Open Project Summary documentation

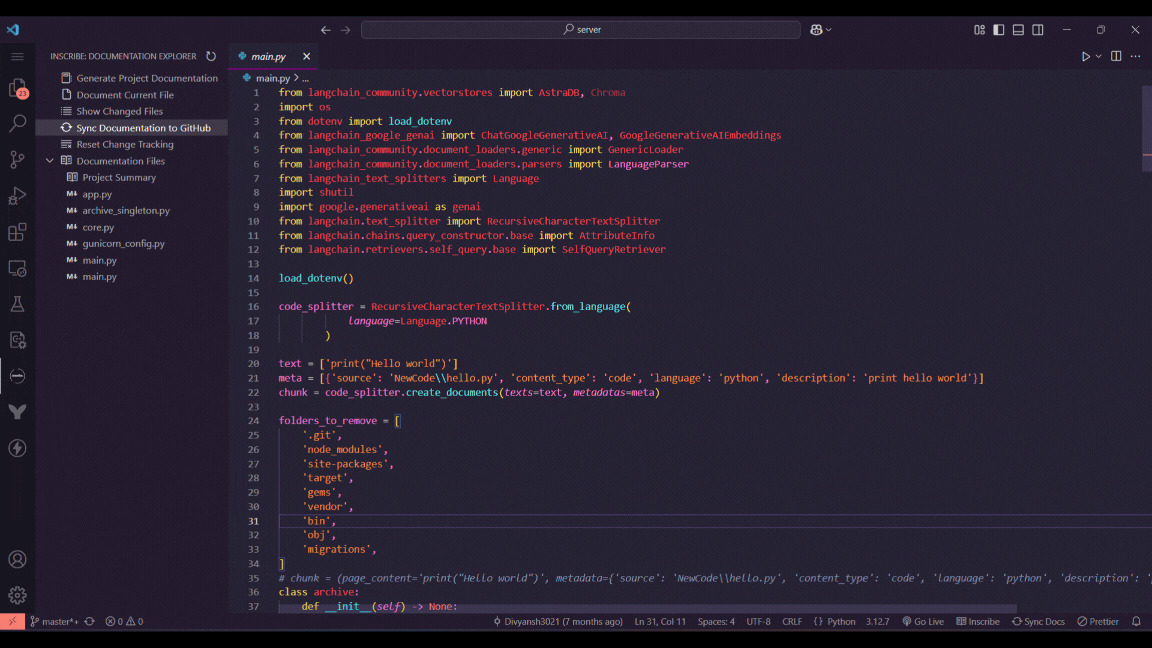click(x=119, y=177)
